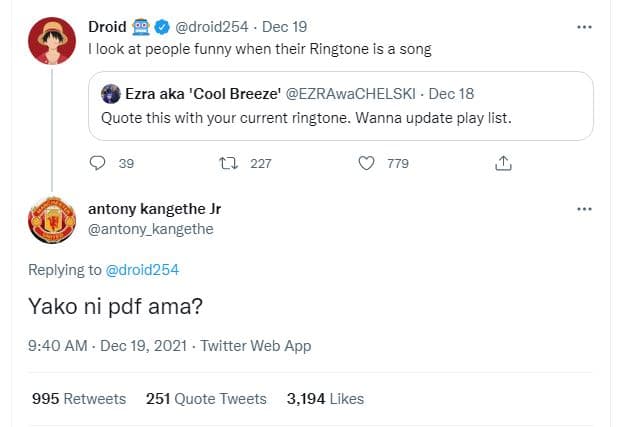
Task: Click @droid254 in Replying to line
Action: click(x=143, y=269)
